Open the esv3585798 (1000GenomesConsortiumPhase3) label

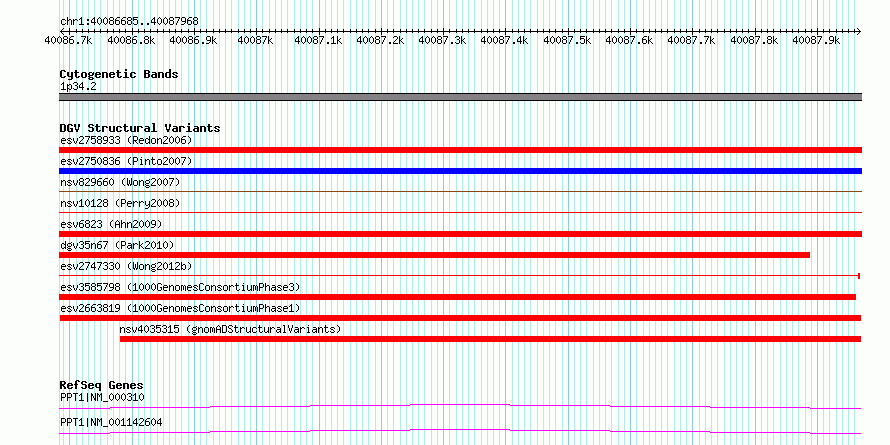click(180, 287)
